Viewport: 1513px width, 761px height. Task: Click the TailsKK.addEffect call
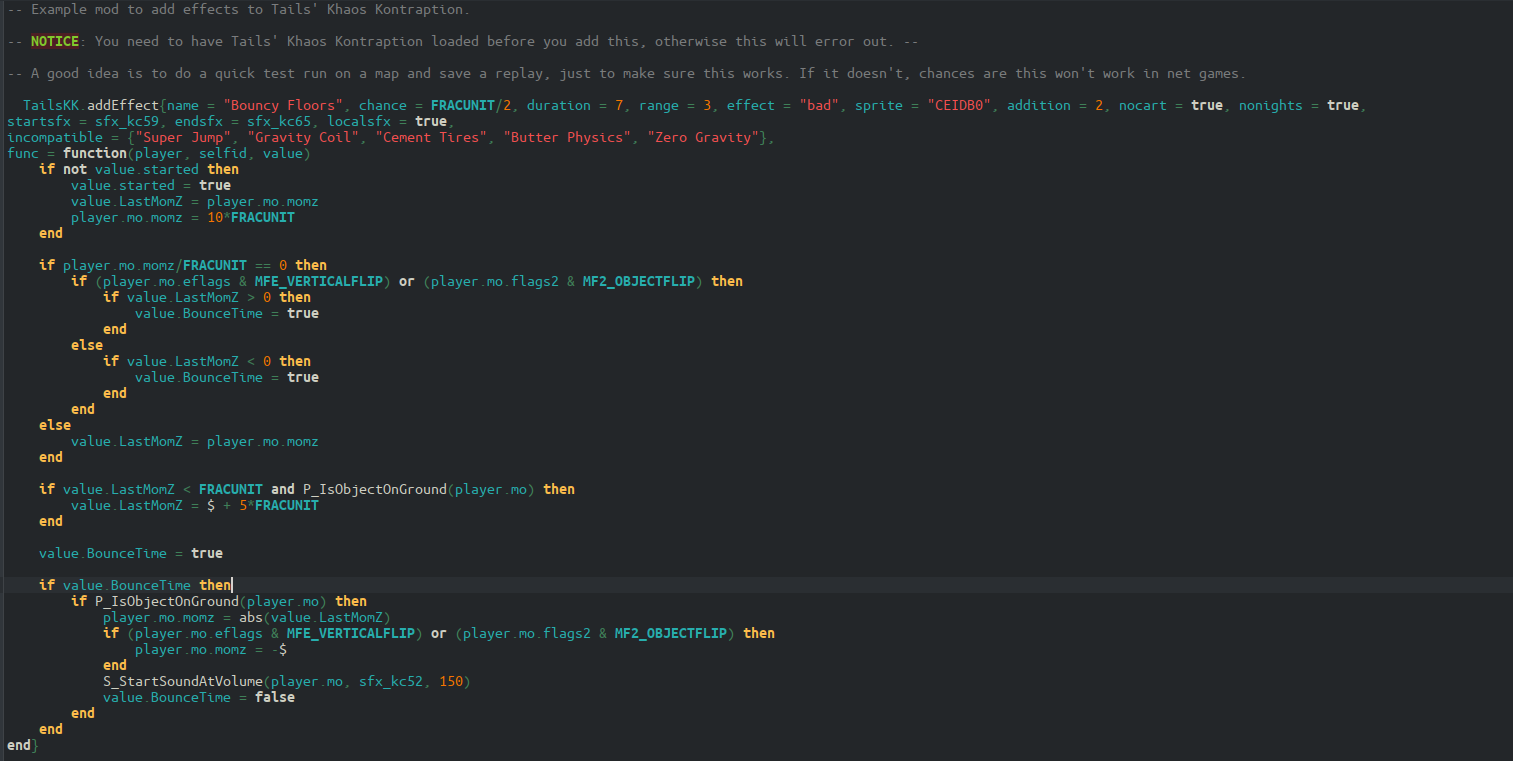(91, 105)
